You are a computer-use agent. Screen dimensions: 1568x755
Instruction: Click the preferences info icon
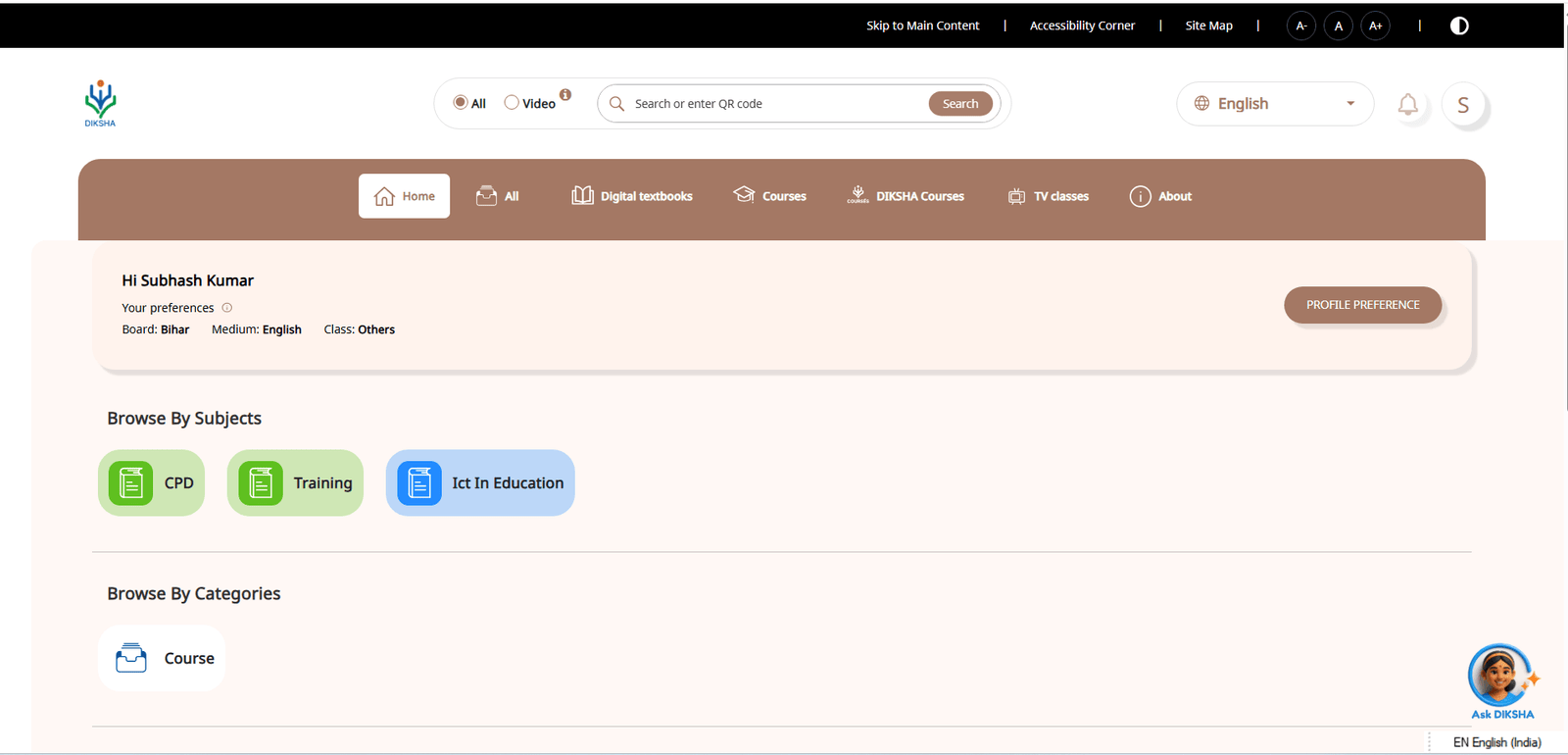(227, 308)
